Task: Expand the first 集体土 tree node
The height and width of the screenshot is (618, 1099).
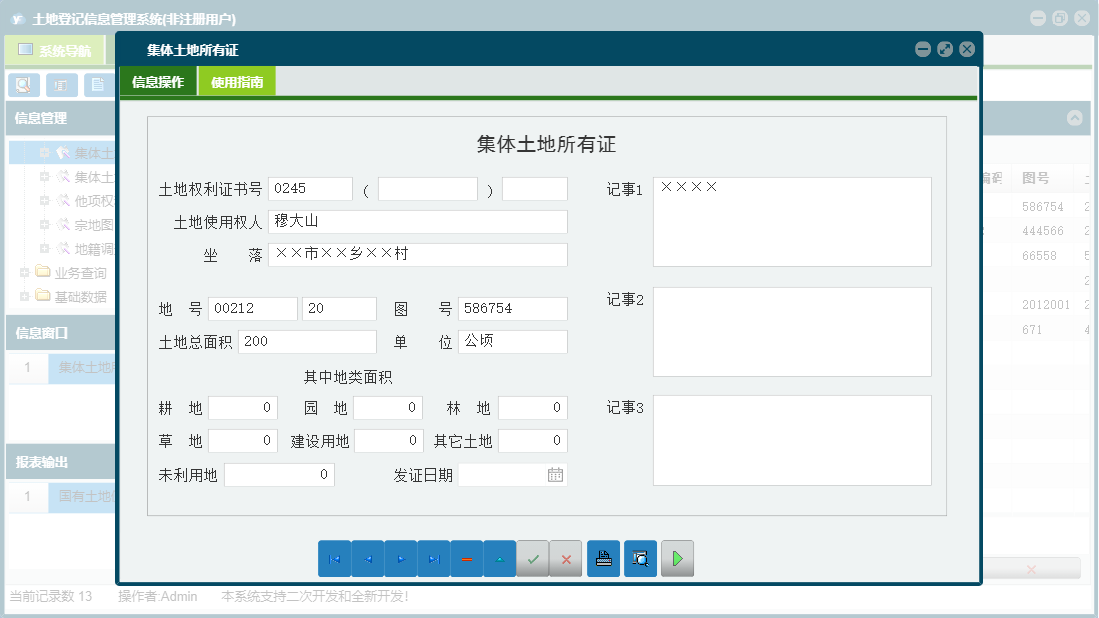Action: click(44, 153)
